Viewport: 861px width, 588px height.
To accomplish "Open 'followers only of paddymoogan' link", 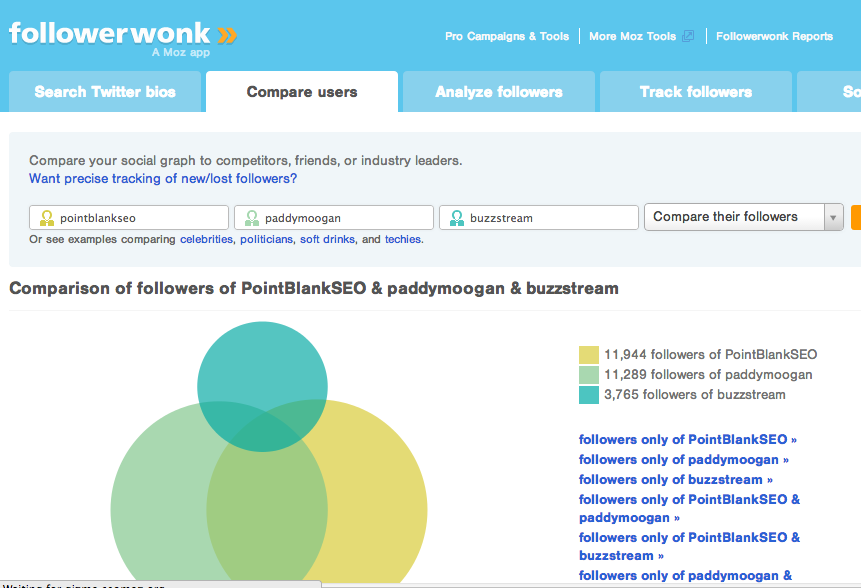I will tap(684, 460).
